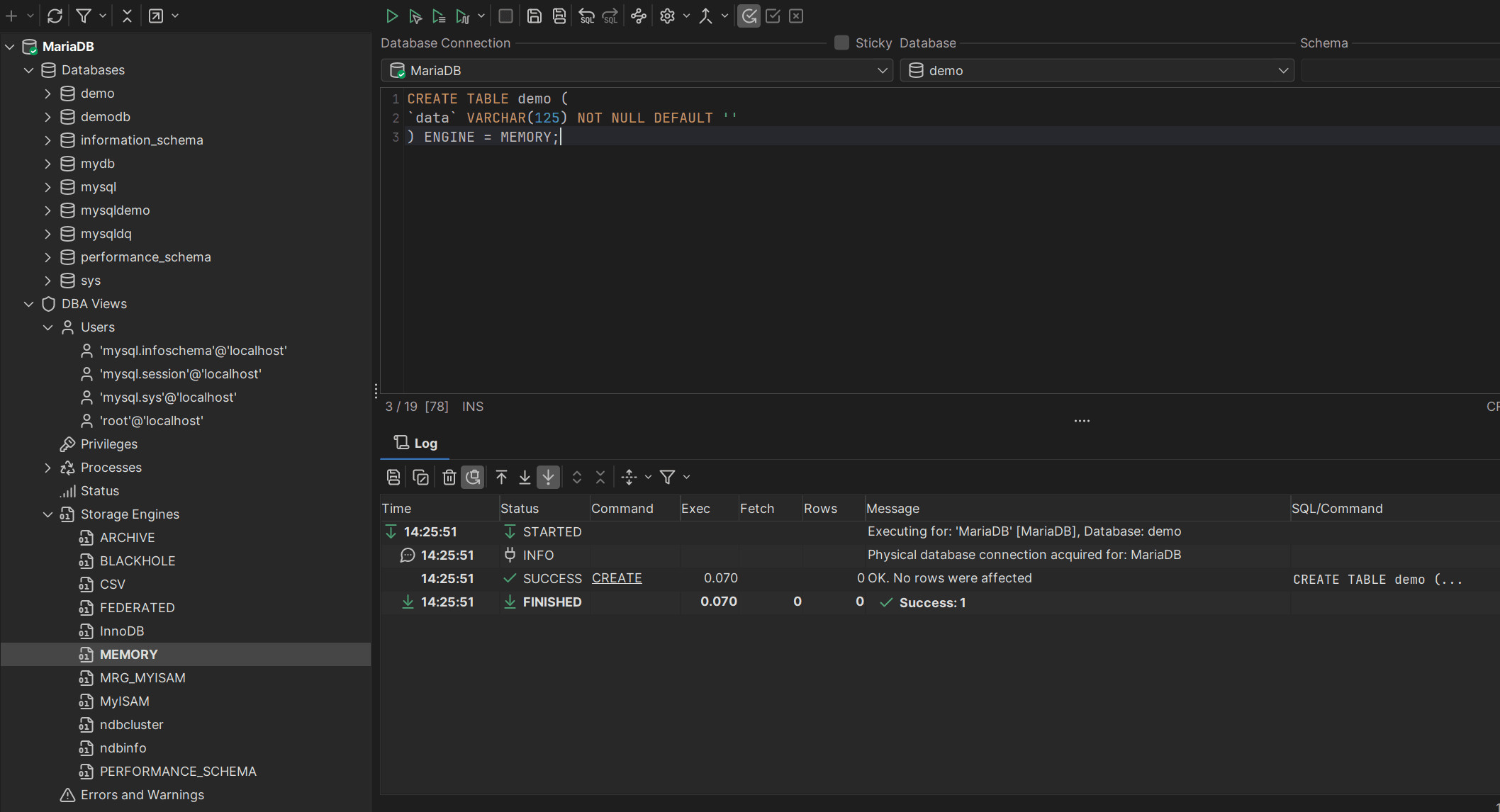Save the log with the log toolbar save icon
The width and height of the screenshot is (1500, 812).
click(393, 477)
